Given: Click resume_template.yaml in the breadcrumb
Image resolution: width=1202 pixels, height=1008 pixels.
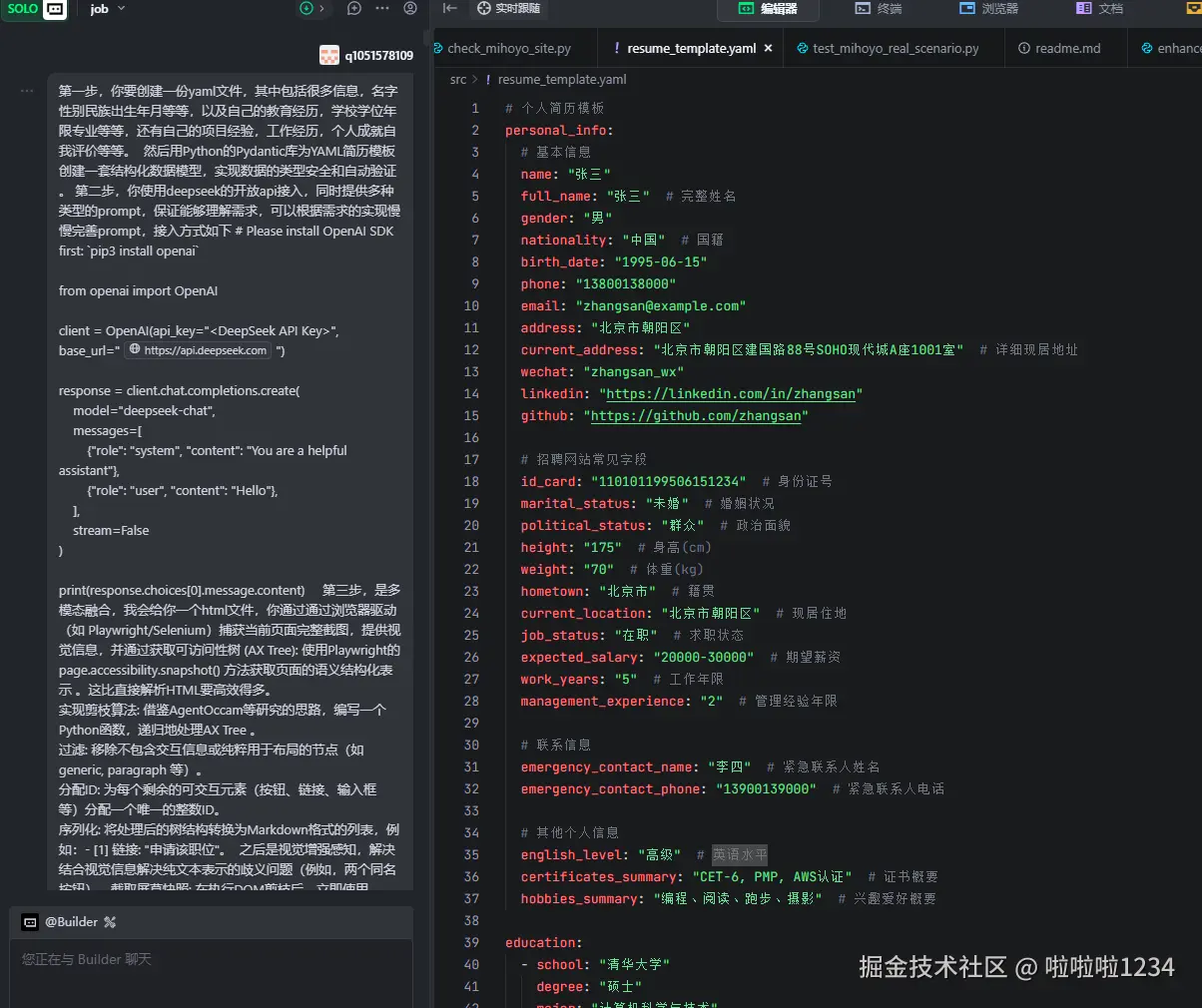Looking at the screenshot, I should coord(562,80).
